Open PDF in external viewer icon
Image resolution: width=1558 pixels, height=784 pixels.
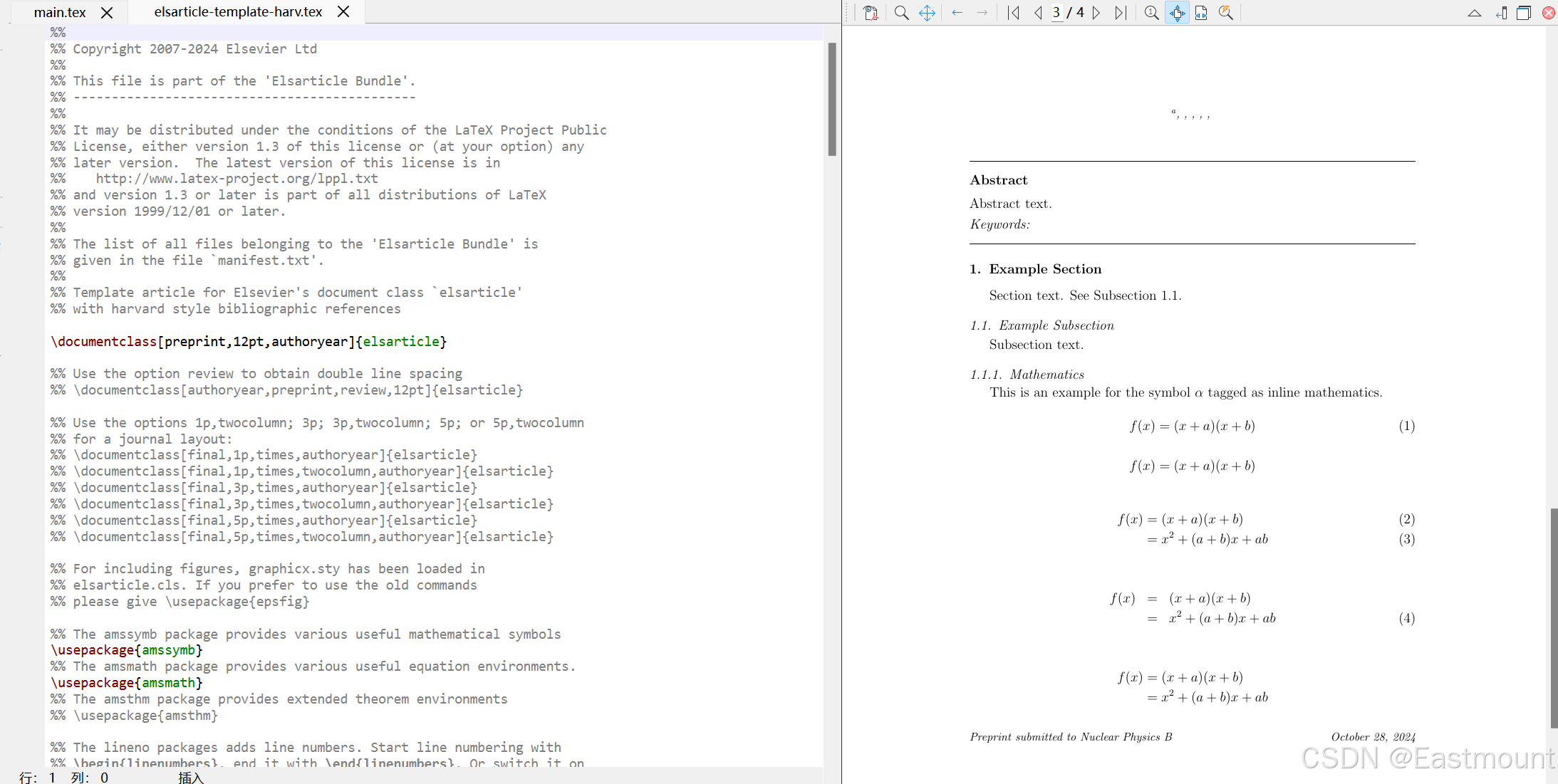coord(870,13)
